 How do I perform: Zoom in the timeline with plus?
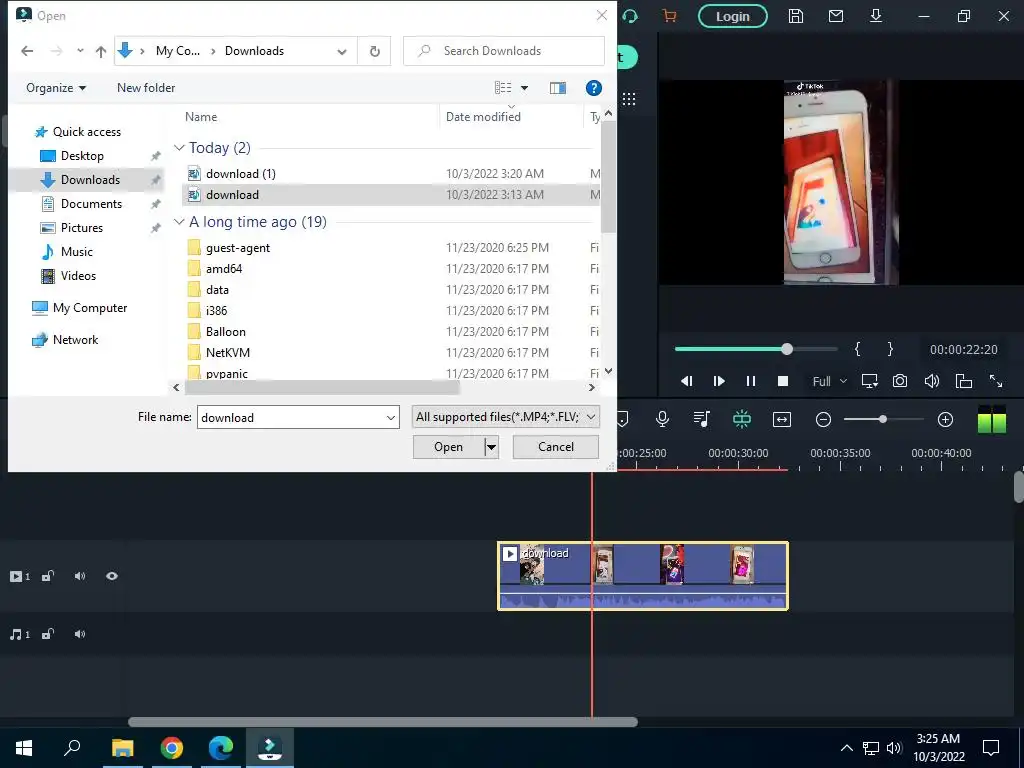click(945, 419)
